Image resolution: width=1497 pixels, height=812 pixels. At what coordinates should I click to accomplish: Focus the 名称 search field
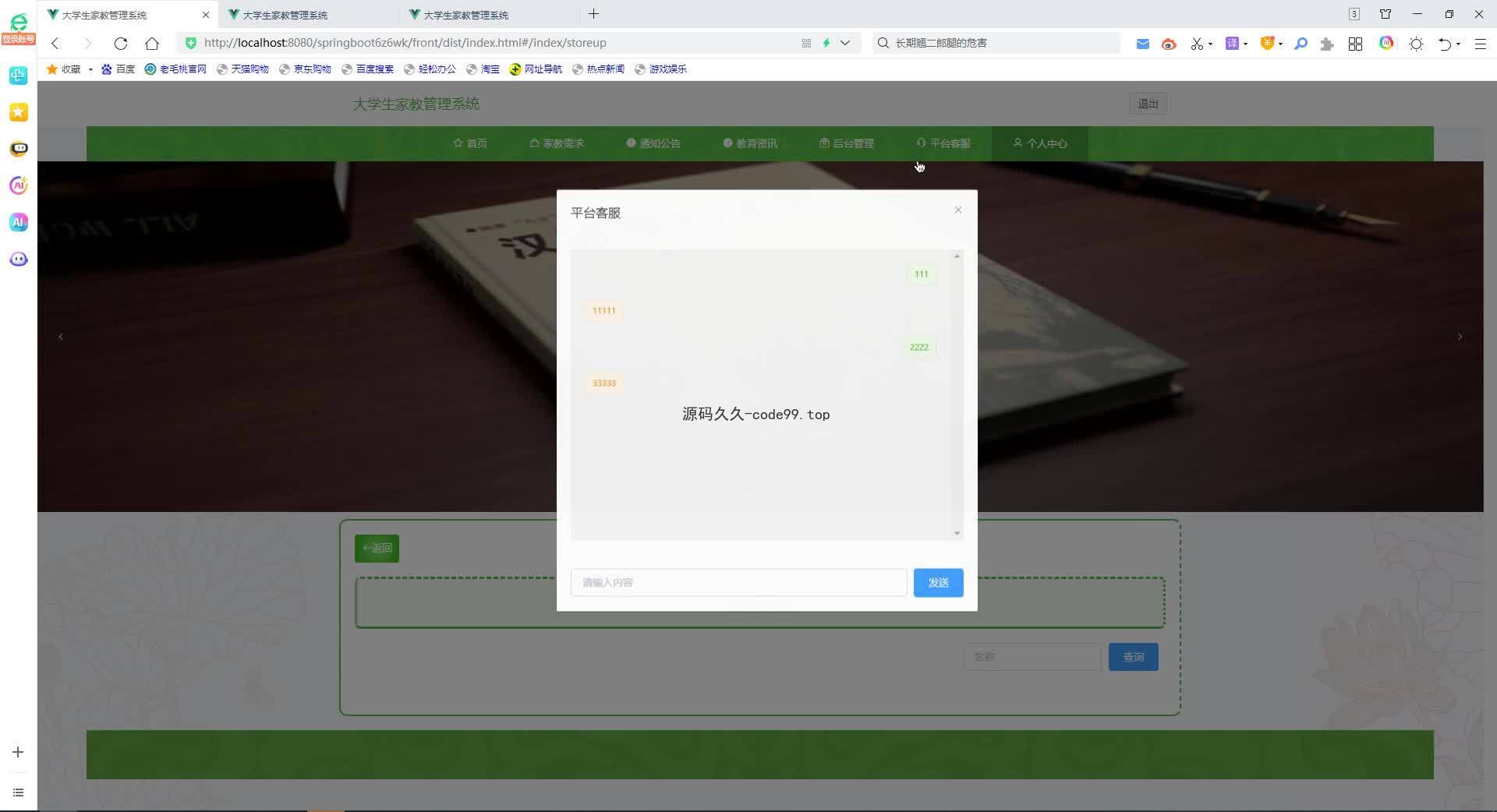(x=1033, y=657)
